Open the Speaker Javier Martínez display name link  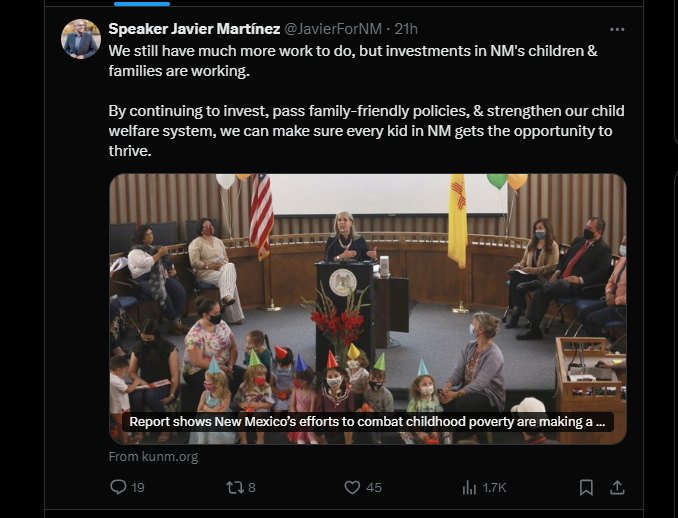[180, 28]
